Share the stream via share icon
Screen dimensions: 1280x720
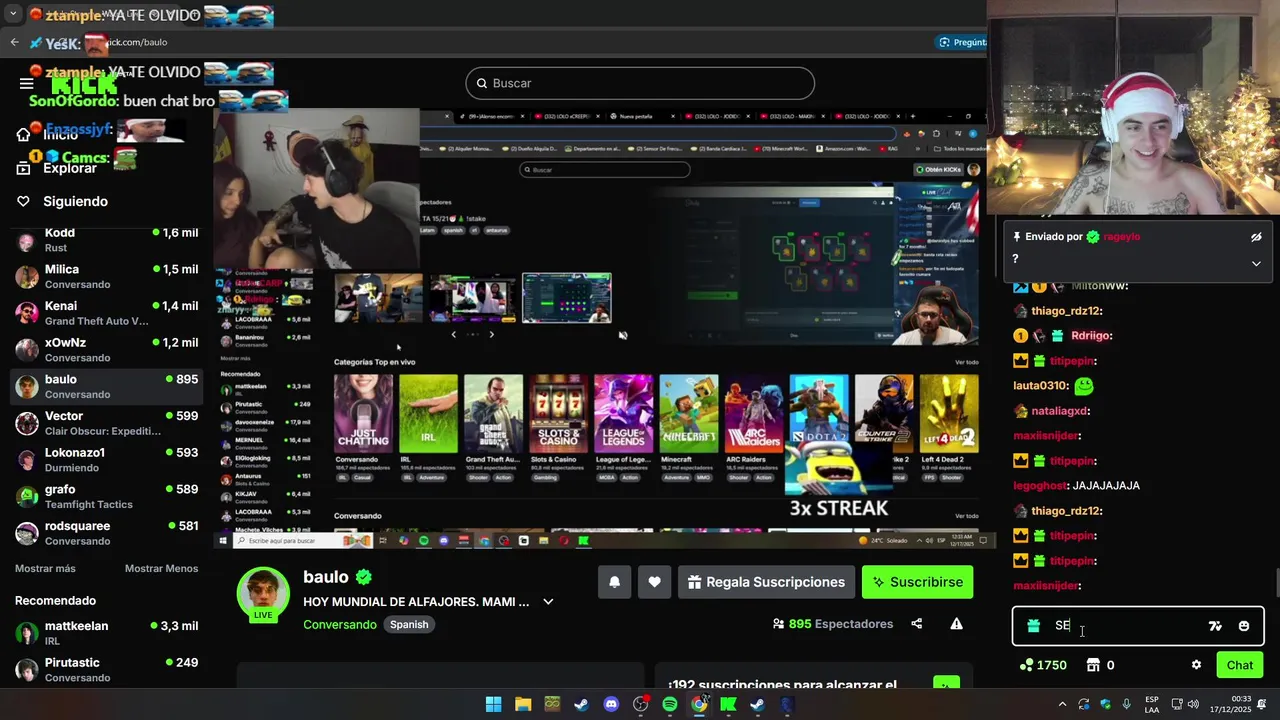[917, 624]
